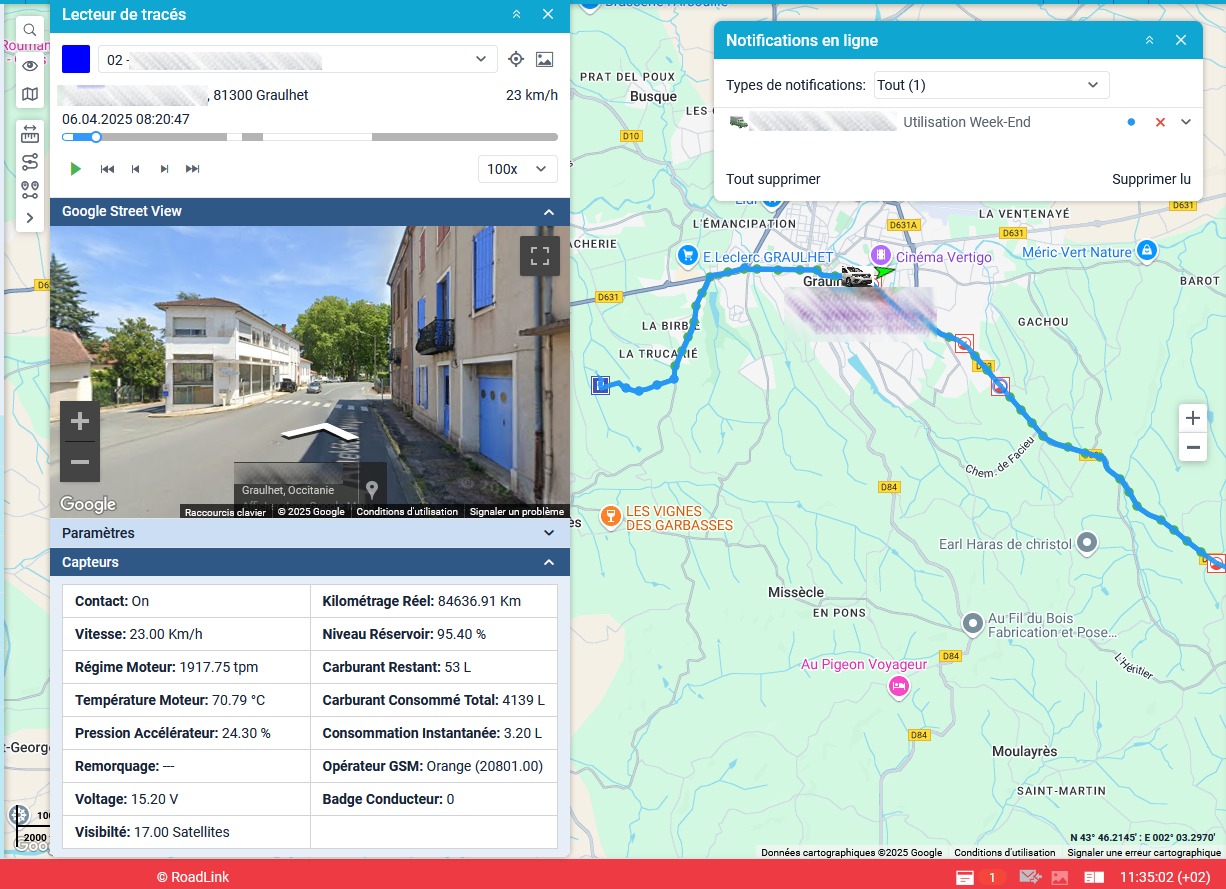
Task: Toggle Street View fullscreen mode
Action: [540, 256]
